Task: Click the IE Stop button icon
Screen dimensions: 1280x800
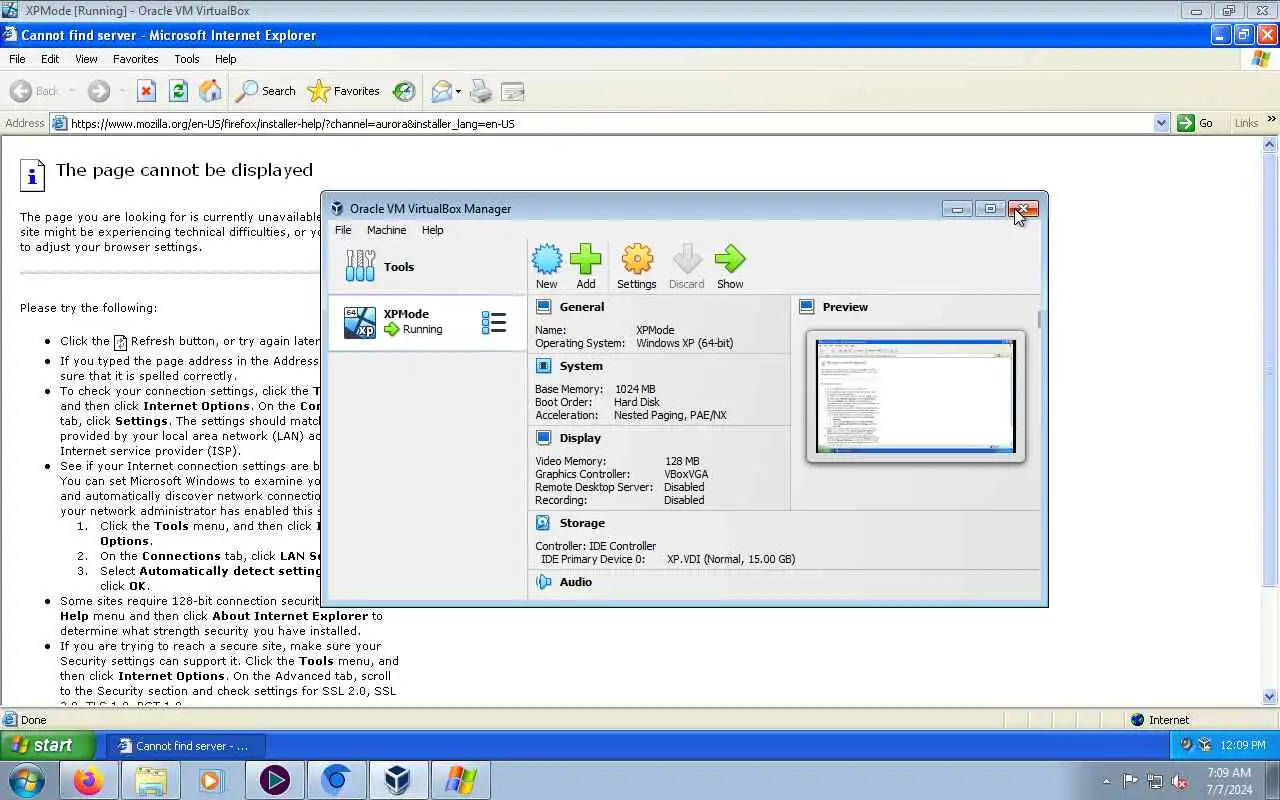Action: click(146, 91)
